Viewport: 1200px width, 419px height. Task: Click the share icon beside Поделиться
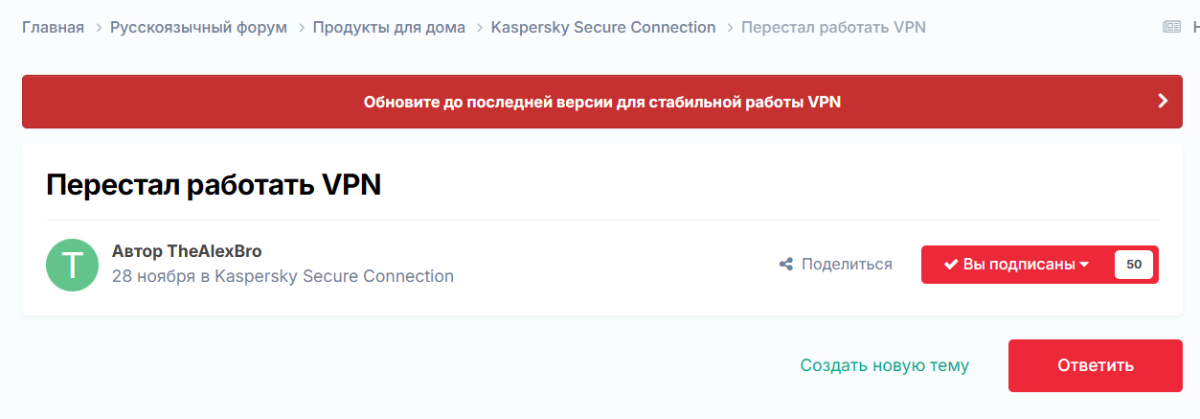coord(786,265)
